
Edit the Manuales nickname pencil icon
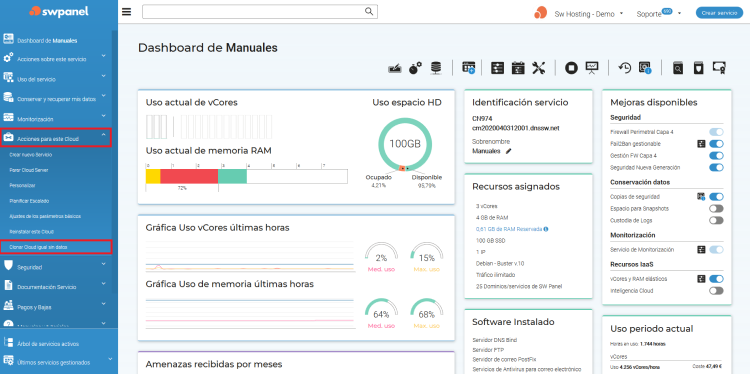(x=508, y=151)
